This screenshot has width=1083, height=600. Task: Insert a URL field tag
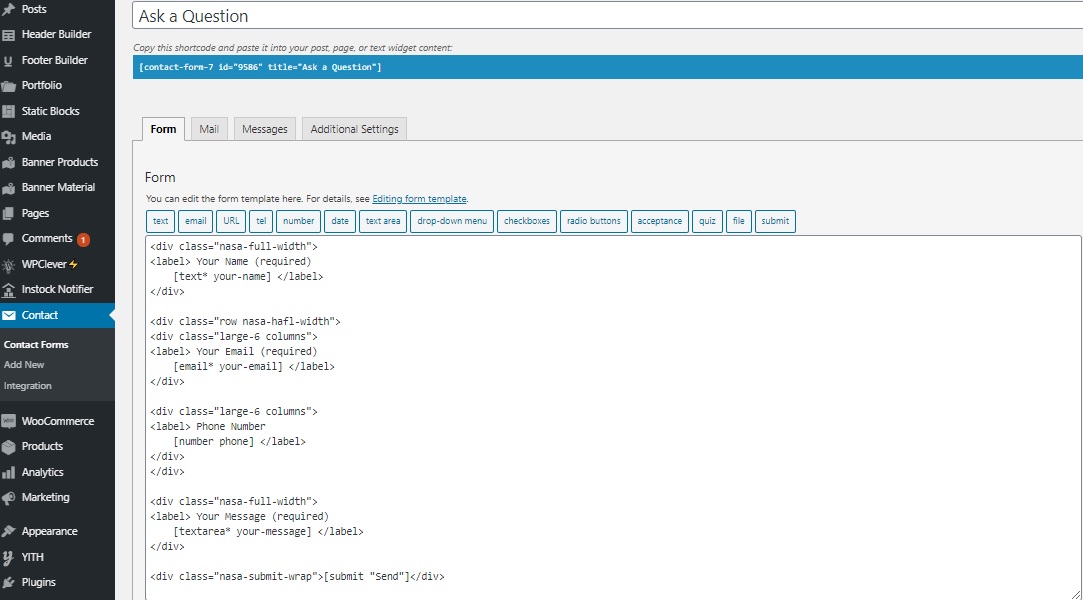(x=231, y=221)
